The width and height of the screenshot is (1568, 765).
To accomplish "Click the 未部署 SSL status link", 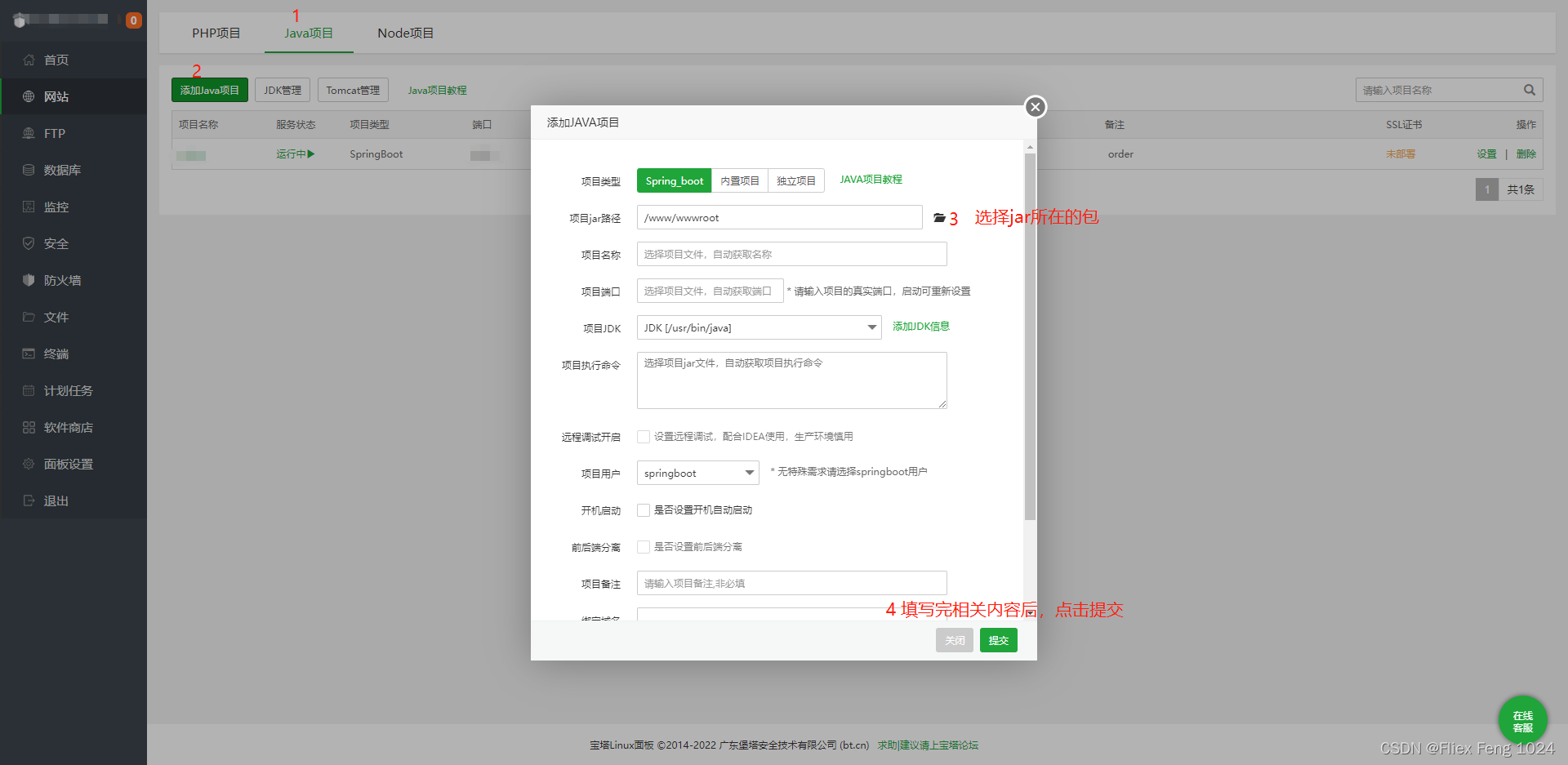I will point(1401,154).
